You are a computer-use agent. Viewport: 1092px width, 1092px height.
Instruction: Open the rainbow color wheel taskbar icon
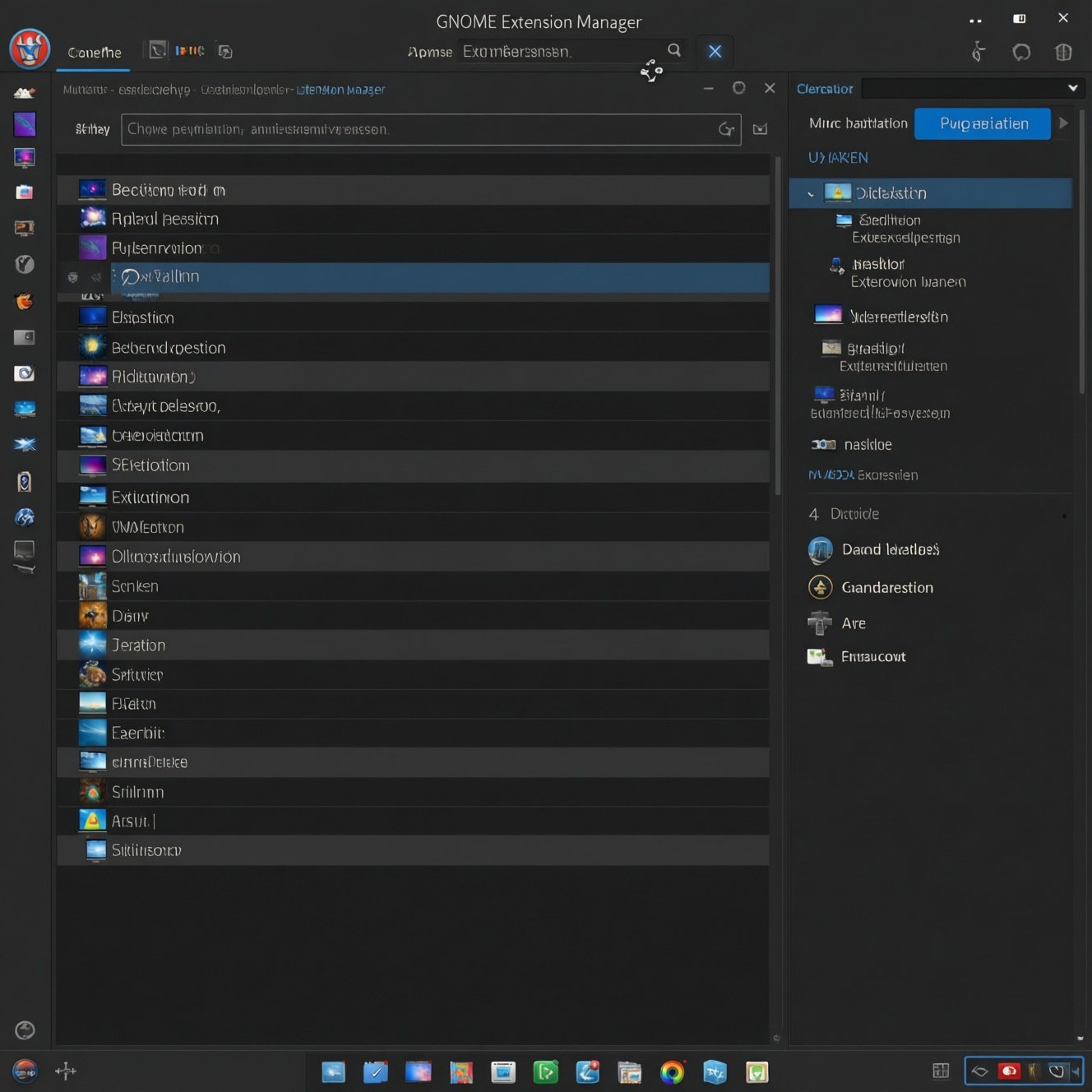[x=672, y=1072]
